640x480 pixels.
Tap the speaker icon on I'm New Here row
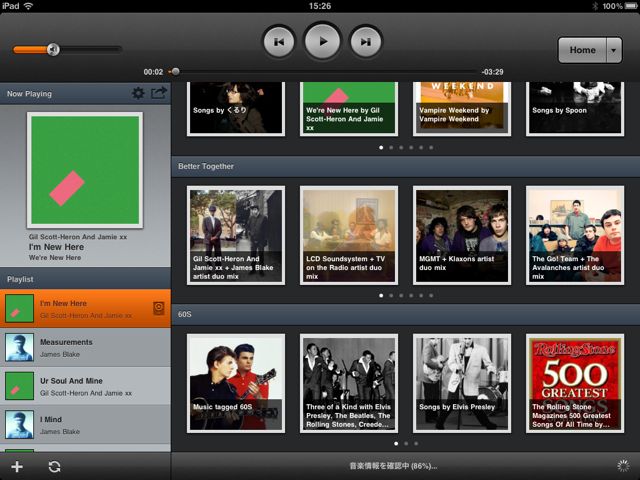point(159,308)
